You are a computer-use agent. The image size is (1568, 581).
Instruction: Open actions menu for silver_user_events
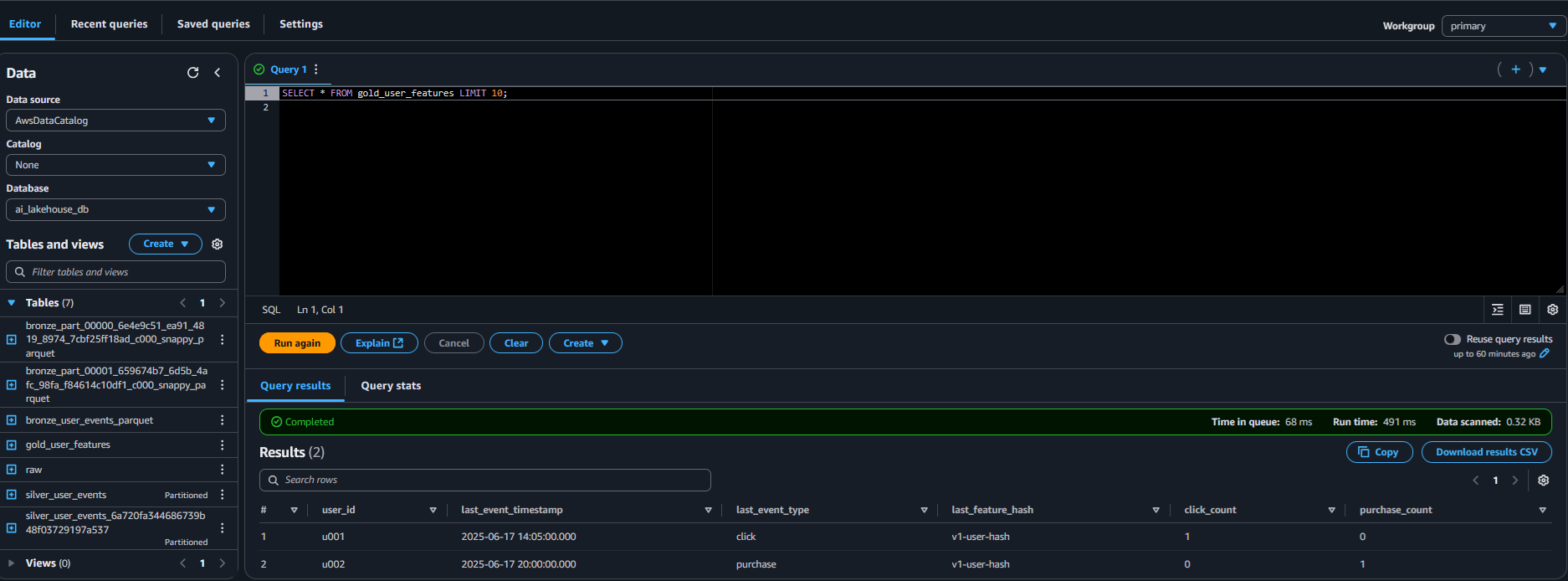223,495
